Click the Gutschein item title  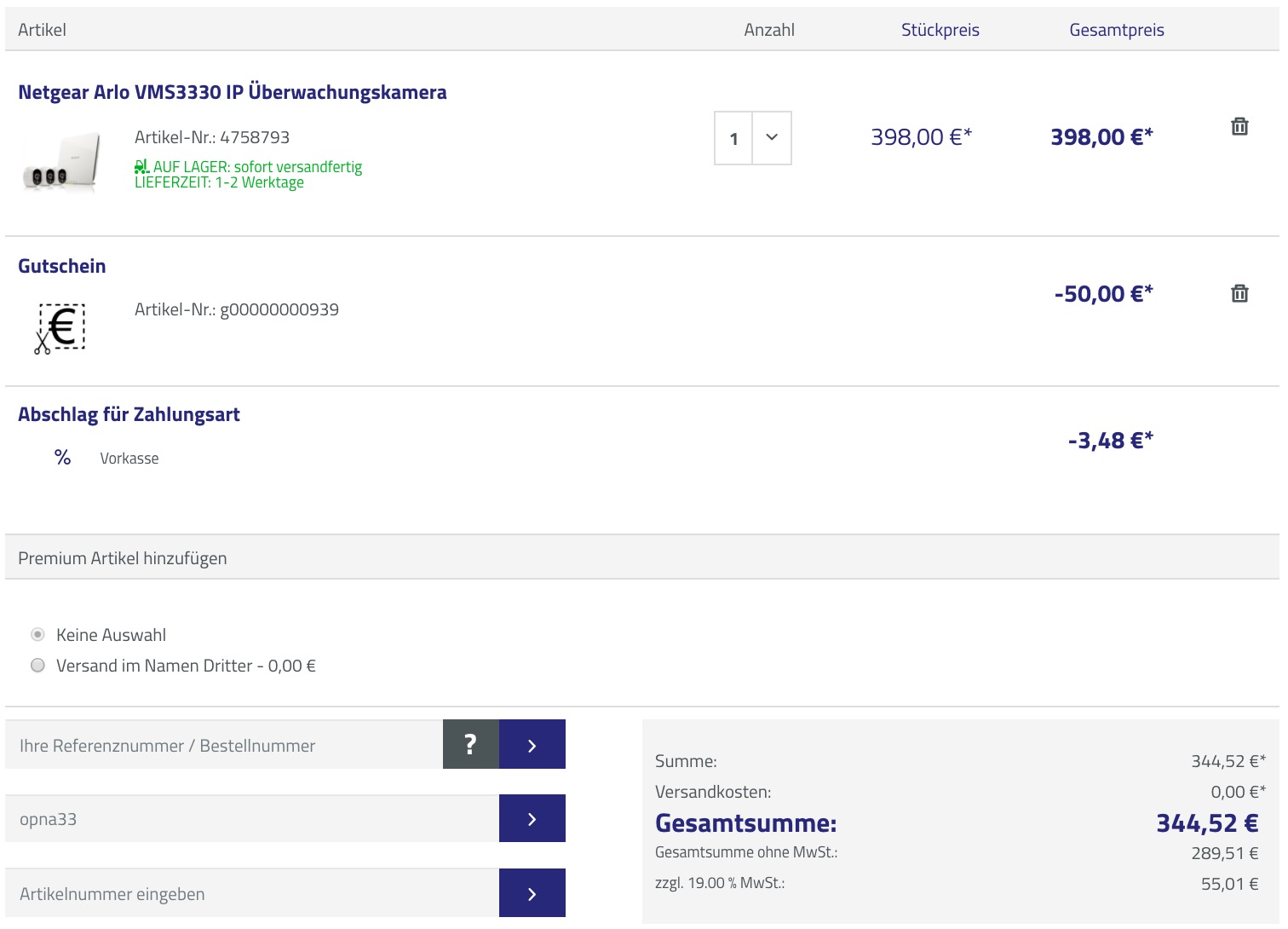coord(62,266)
